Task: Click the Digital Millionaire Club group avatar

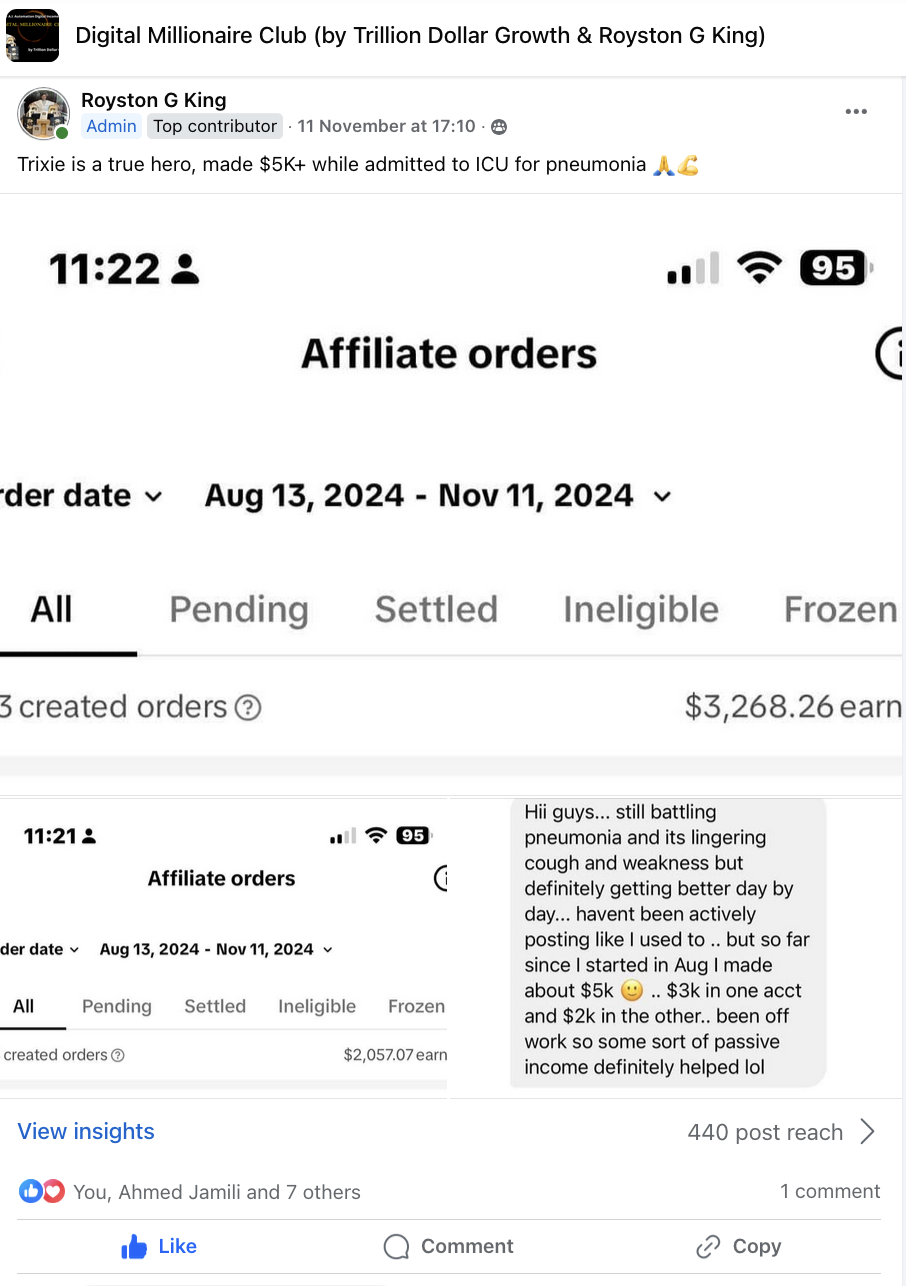Action: (x=32, y=36)
